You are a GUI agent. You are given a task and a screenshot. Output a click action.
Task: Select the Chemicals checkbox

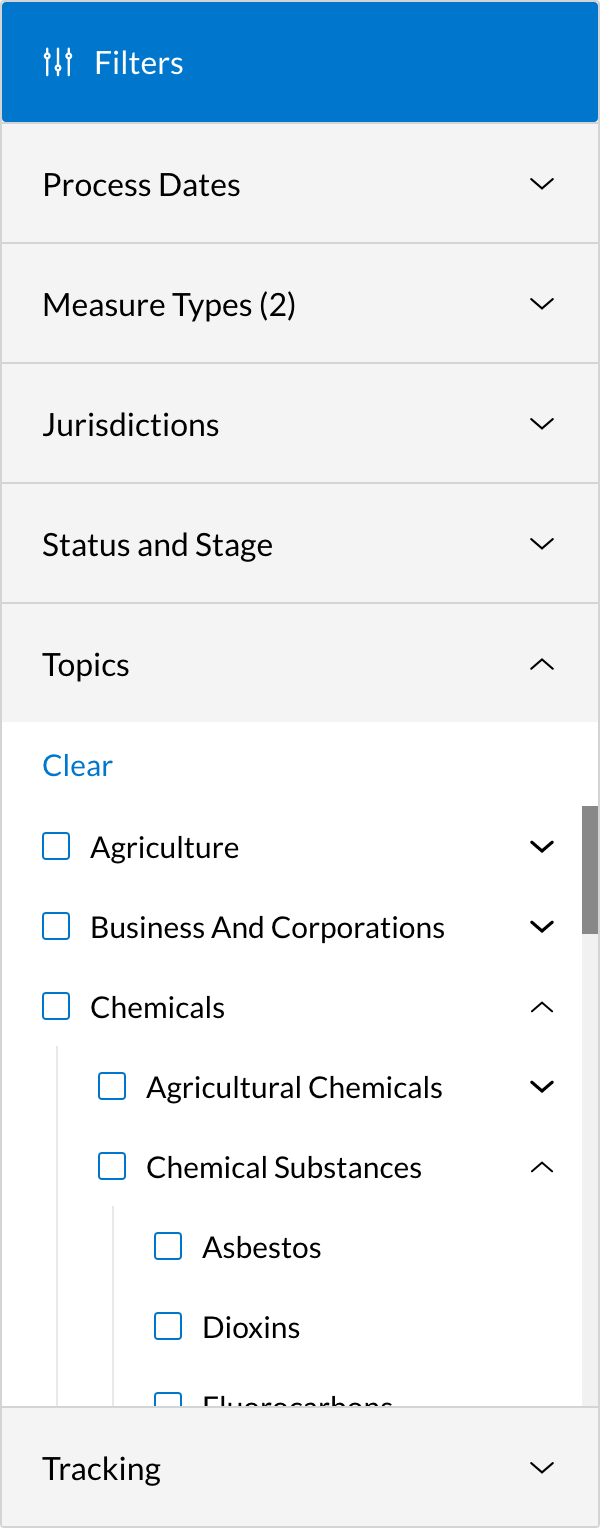[x=56, y=1006]
